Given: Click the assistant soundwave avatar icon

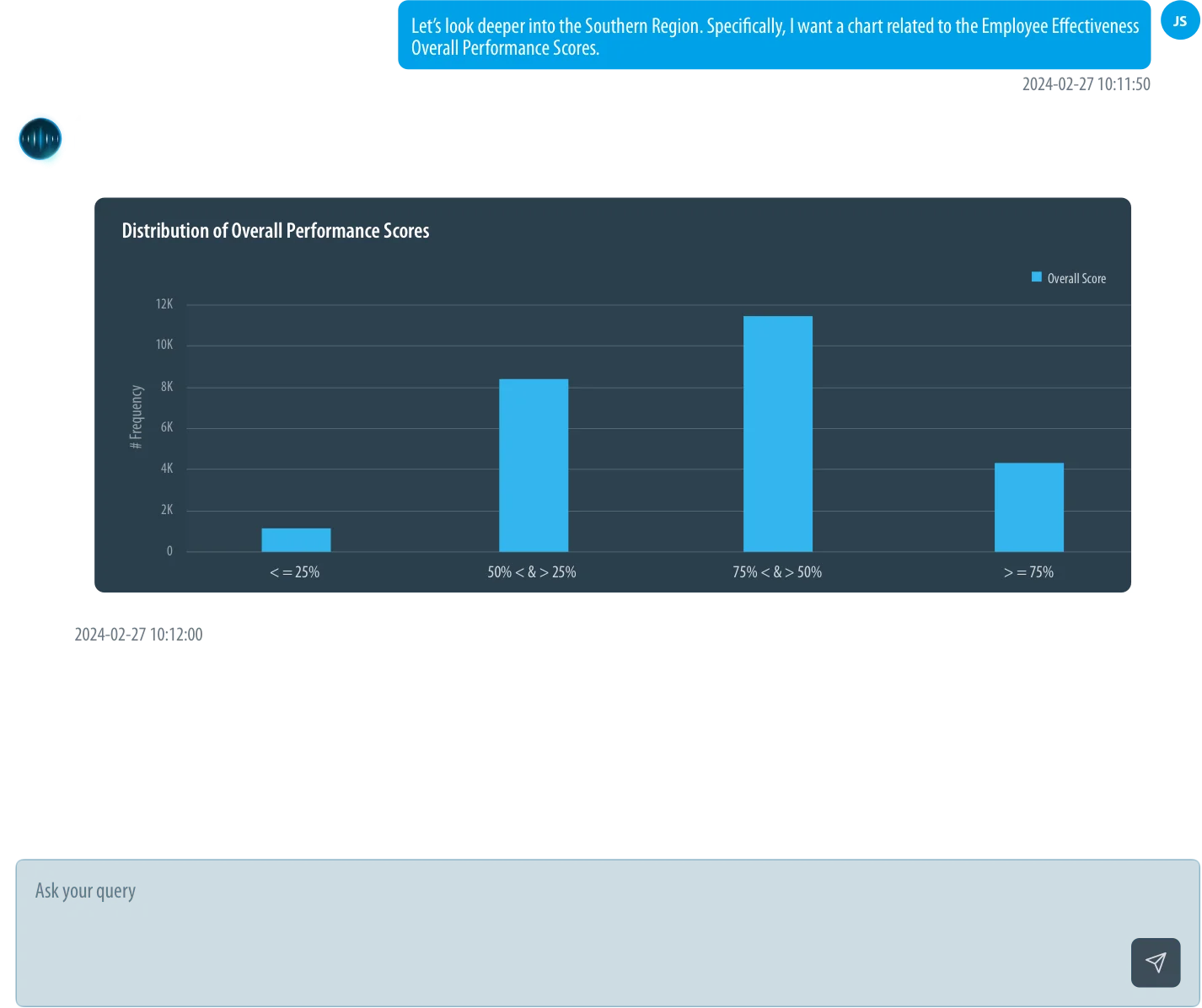Looking at the screenshot, I should (40, 139).
